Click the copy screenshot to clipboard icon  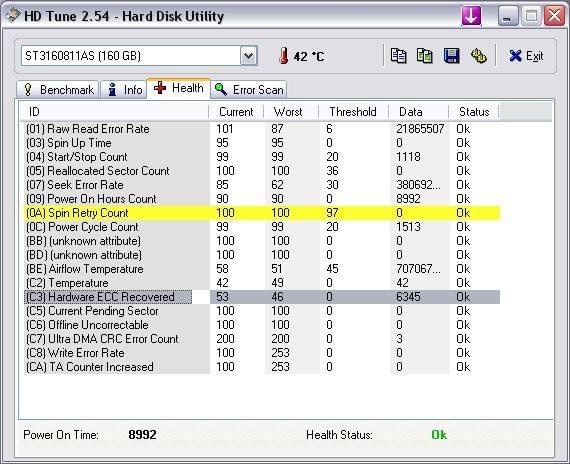[424, 56]
